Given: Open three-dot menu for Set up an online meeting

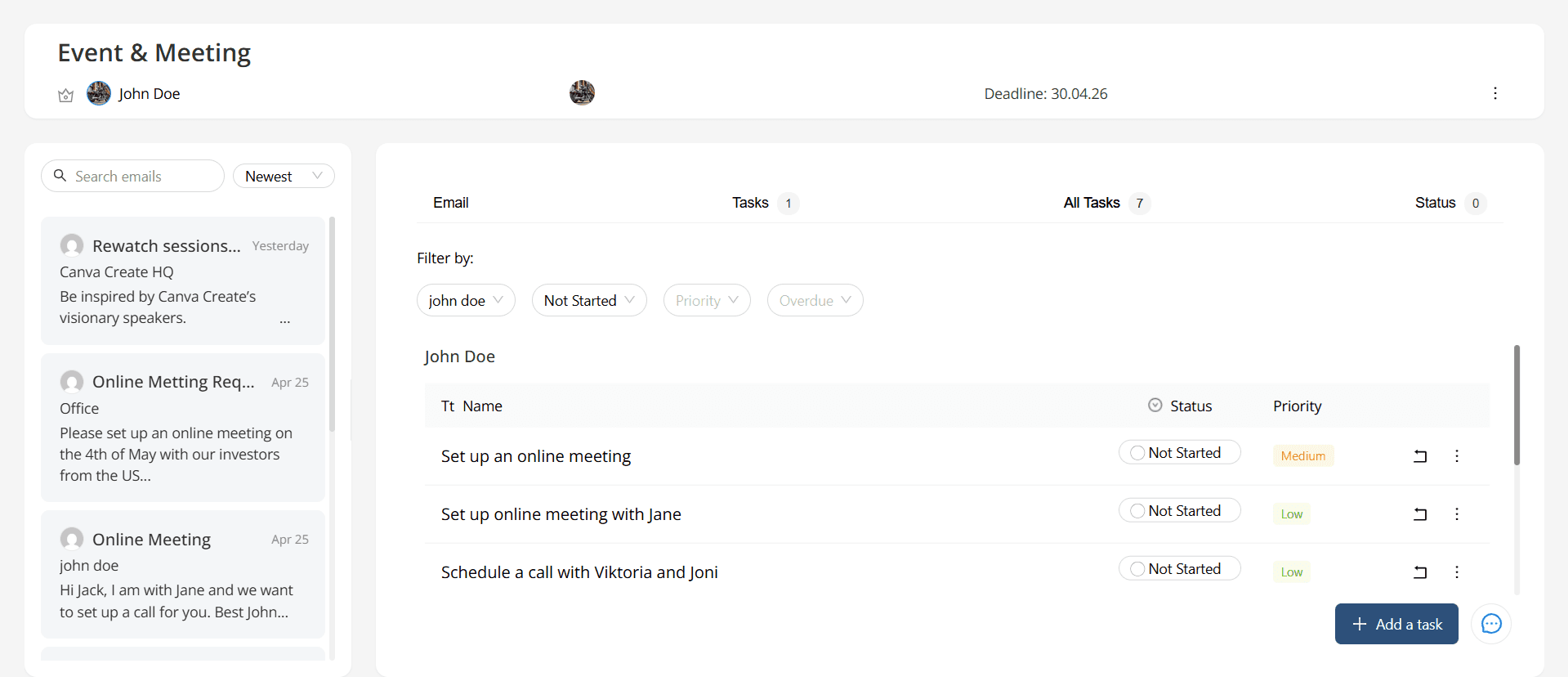Looking at the screenshot, I should 1456,456.
